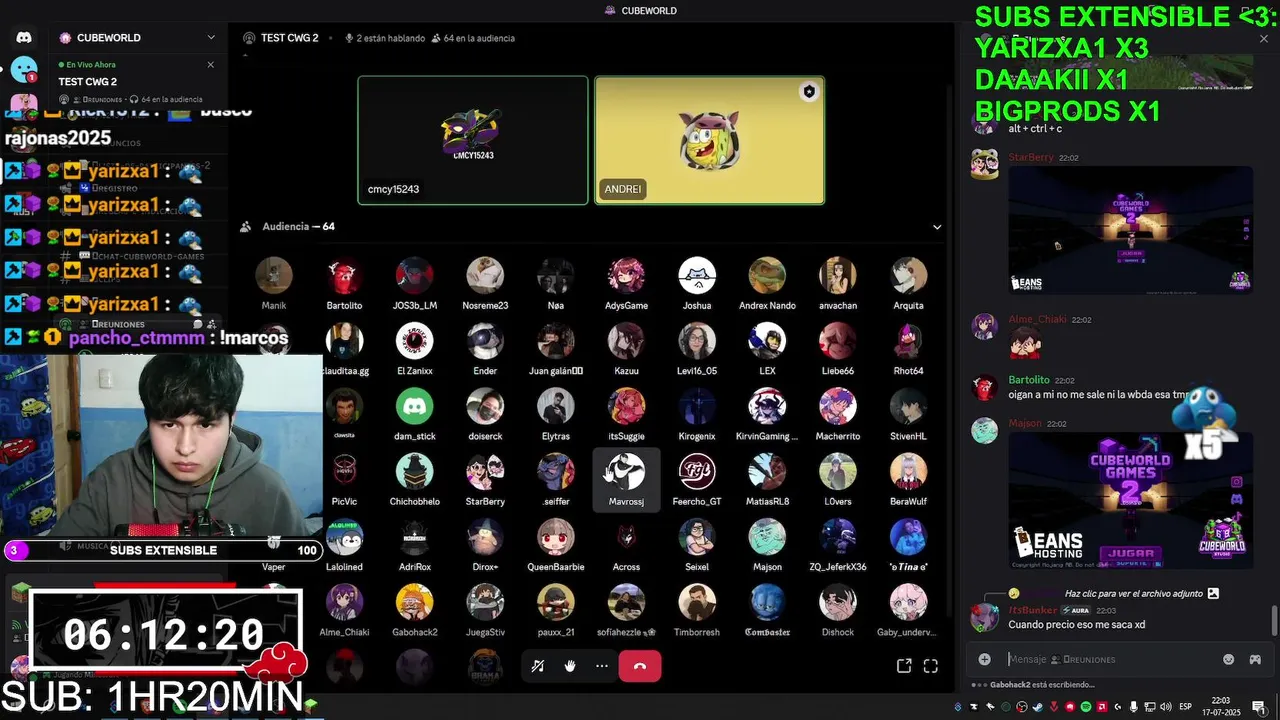This screenshot has width=1280, height=720.
Task: Open anvachan audience avatar
Action: click(838, 276)
